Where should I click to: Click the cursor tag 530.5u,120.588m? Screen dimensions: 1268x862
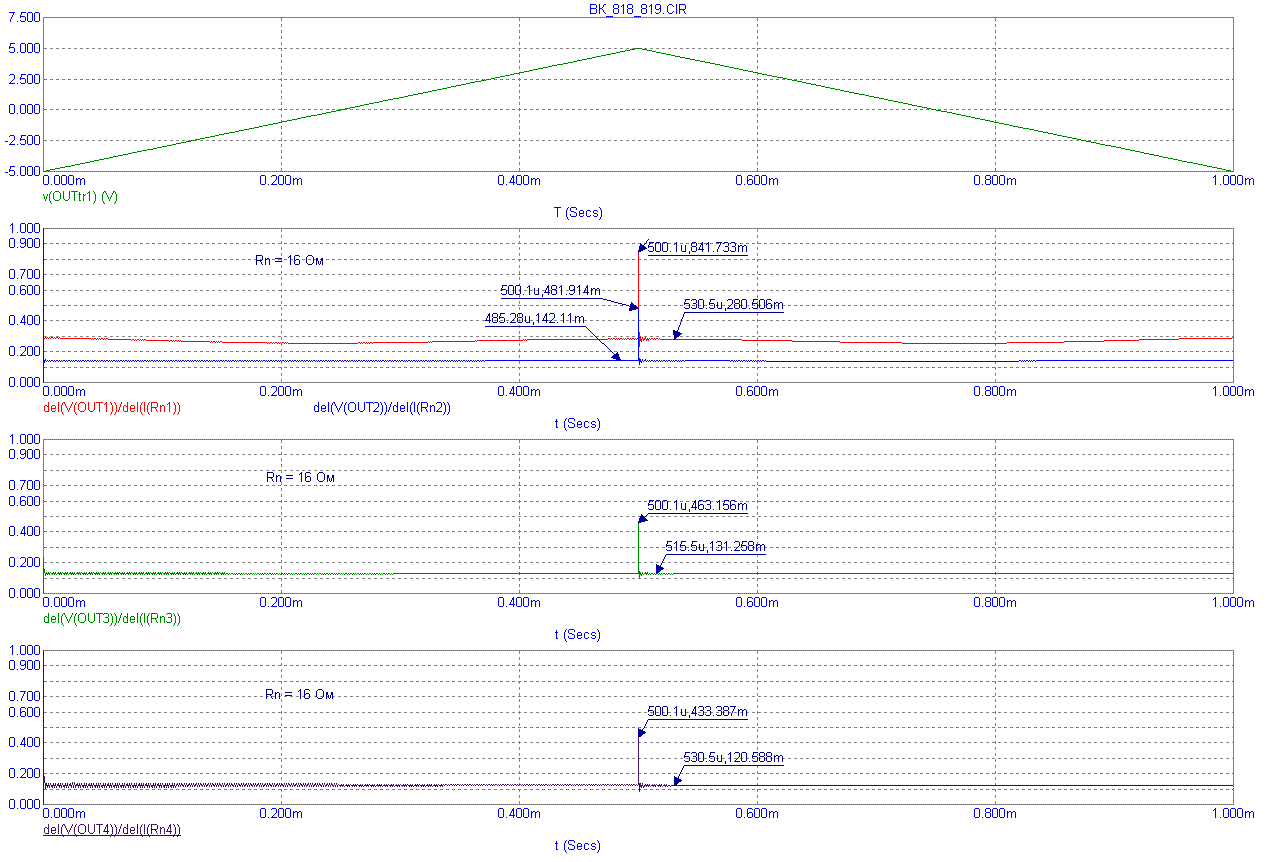733,758
